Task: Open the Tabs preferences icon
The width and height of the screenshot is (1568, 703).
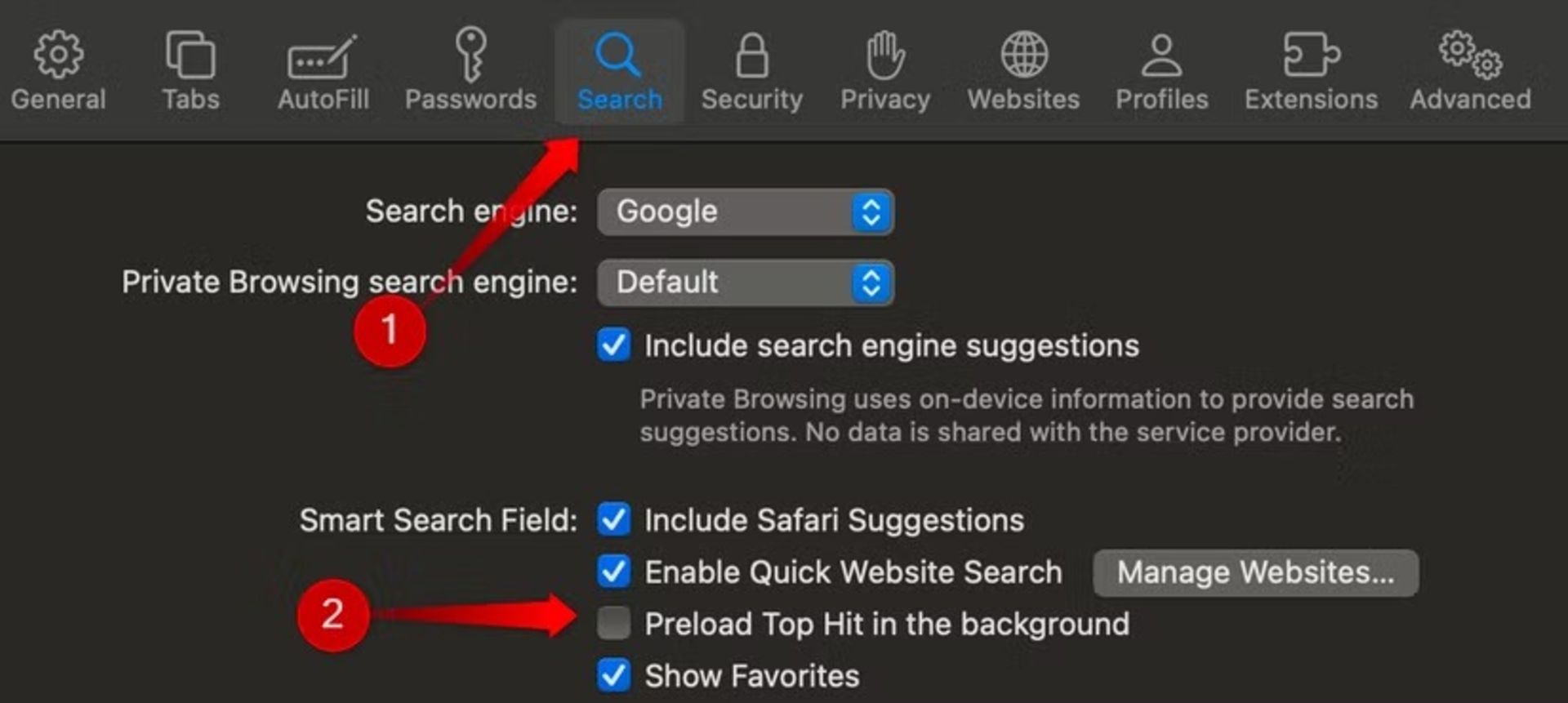Action: coord(190,55)
